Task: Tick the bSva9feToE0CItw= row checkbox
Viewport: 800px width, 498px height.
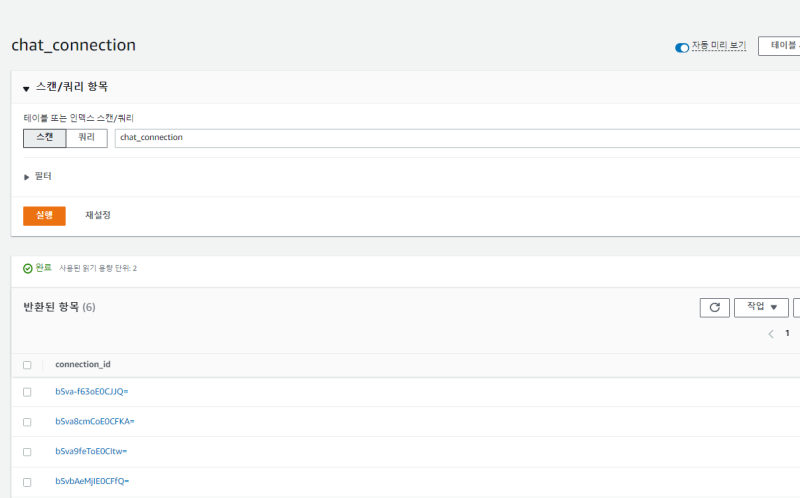Action: pyautogui.click(x=27, y=452)
